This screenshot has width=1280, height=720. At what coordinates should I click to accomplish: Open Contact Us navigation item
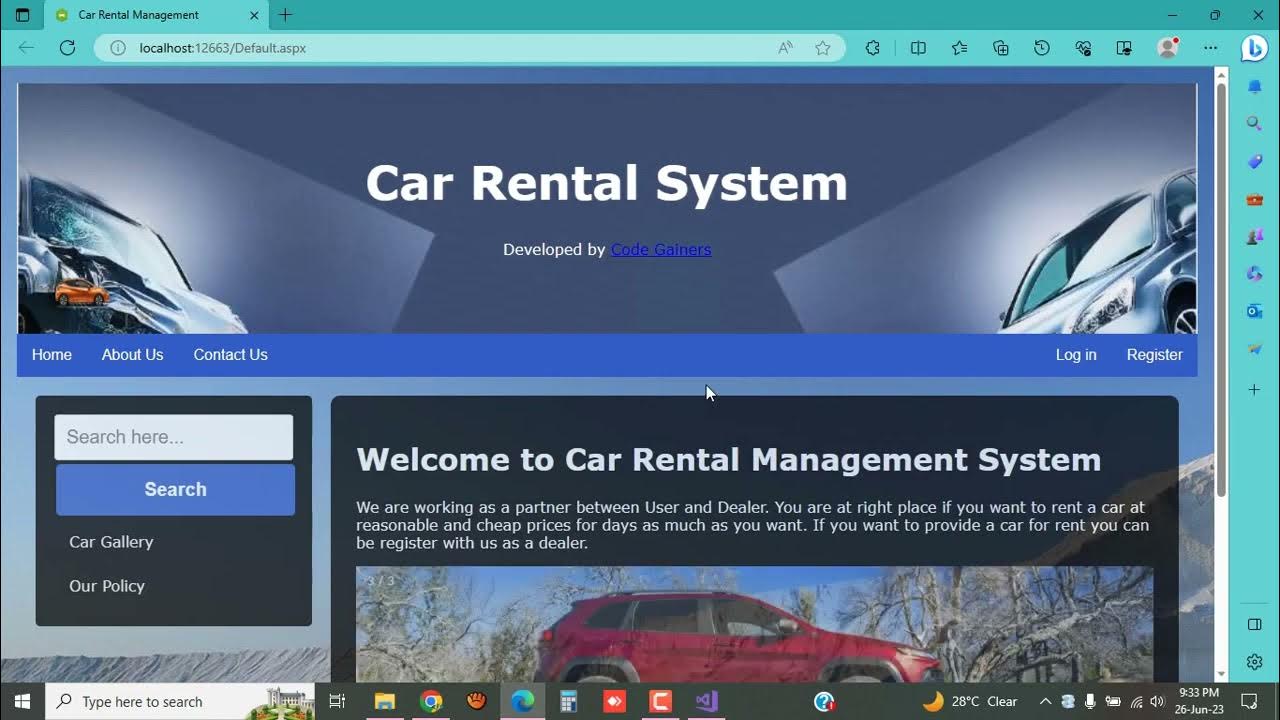pyautogui.click(x=230, y=355)
